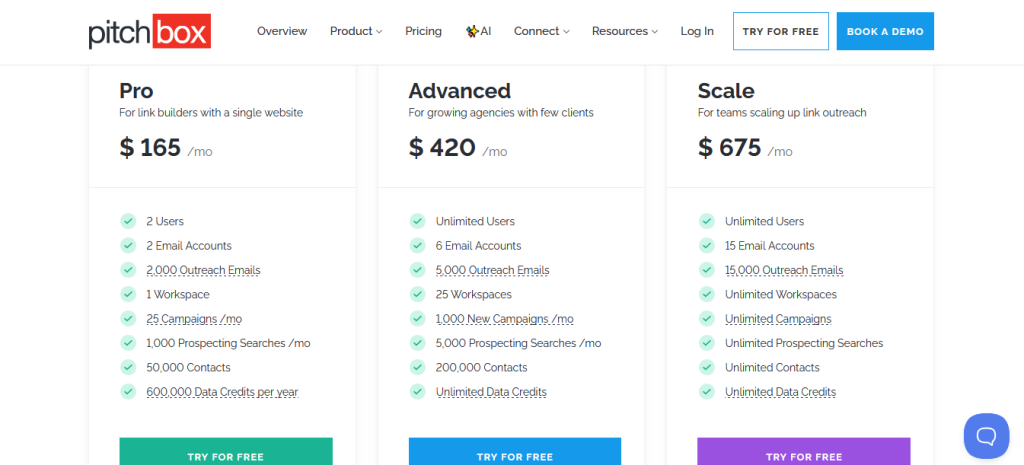Viewport: 1024px width, 465px height.
Task: Click the Advanced plan heading
Action: (460, 90)
